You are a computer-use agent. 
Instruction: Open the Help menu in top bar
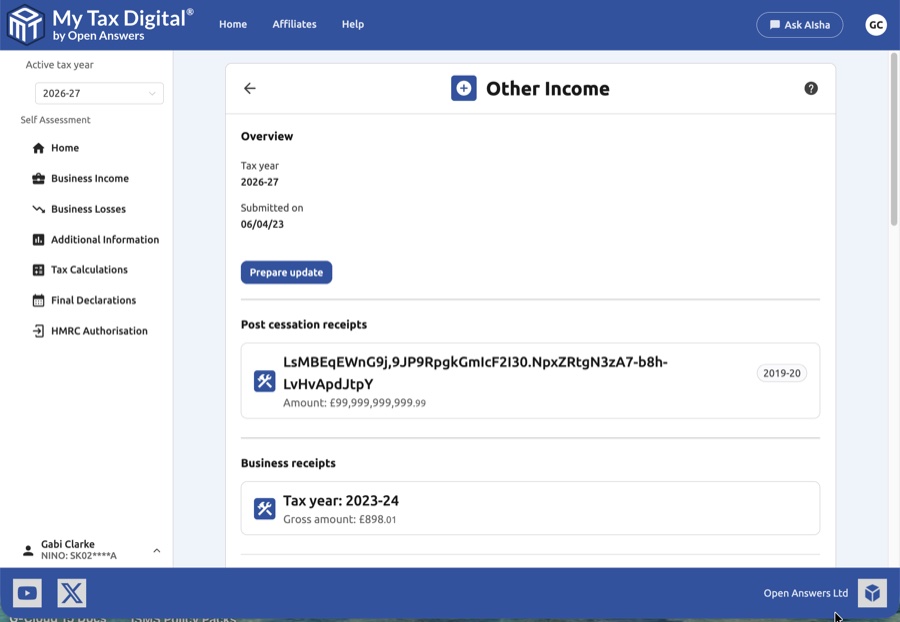click(353, 25)
